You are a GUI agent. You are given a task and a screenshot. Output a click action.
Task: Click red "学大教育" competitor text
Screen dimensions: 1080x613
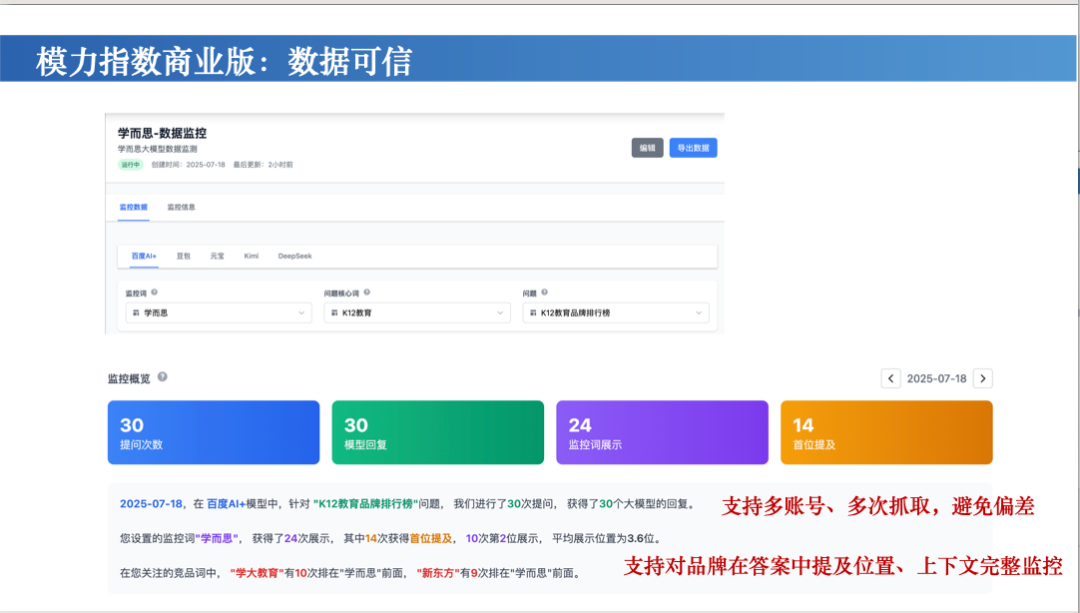point(257,573)
